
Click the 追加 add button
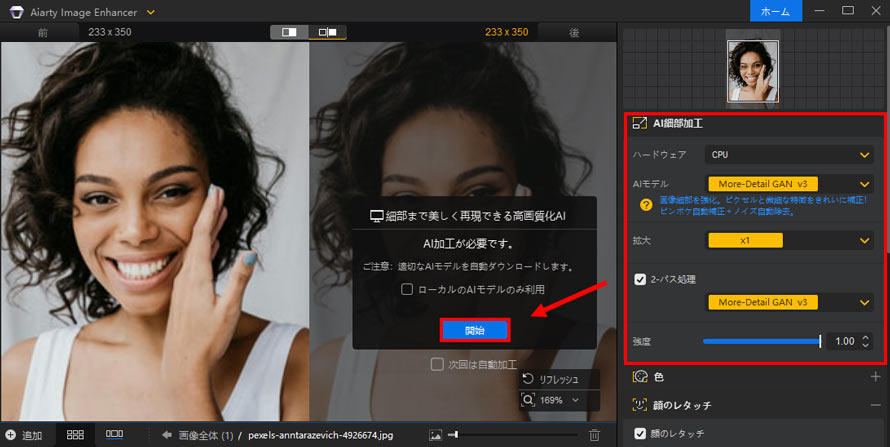[24, 435]
